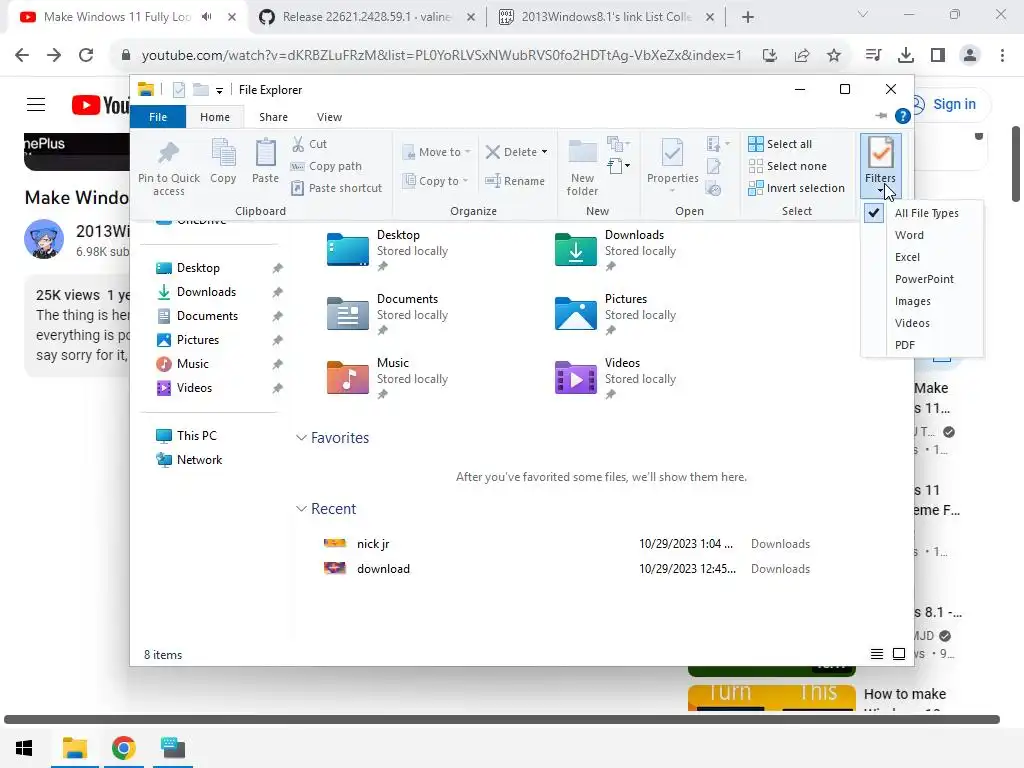Viewport: 1024px width, 768px height.
Task: Click Chrome icon on the taskbar
Action: pos(123,748)
